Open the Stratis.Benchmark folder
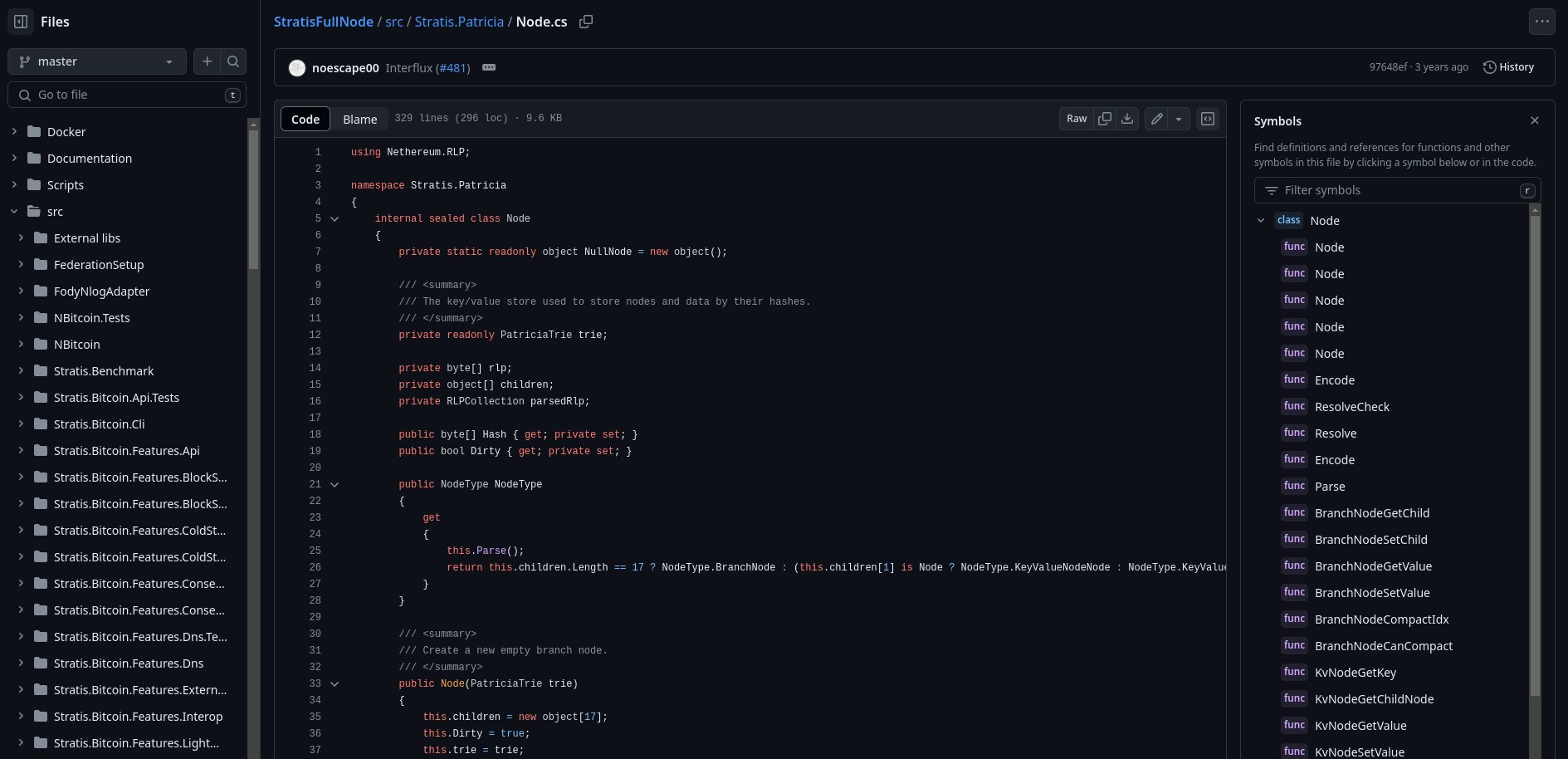This screenshot has height=759, width=1568. point(104,371)
